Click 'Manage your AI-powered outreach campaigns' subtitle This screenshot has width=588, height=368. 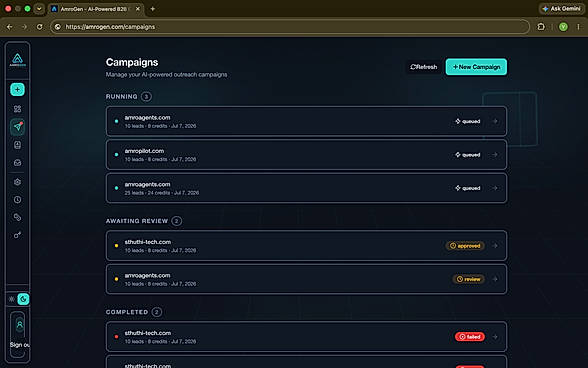click(166, 75)
